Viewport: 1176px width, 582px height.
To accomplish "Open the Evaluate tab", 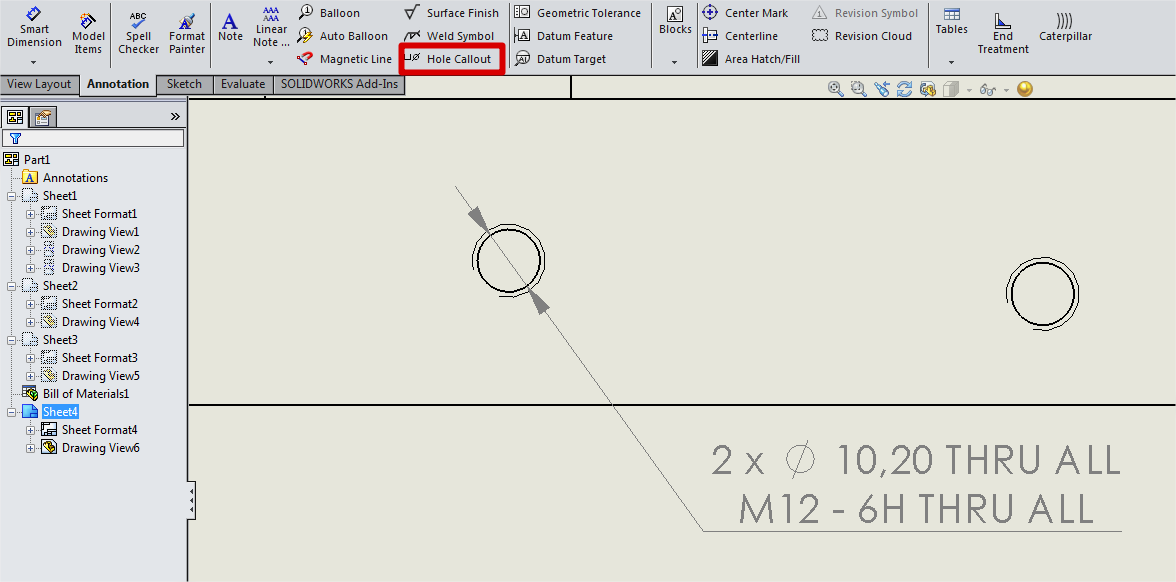I will click(x=243, y=84).
